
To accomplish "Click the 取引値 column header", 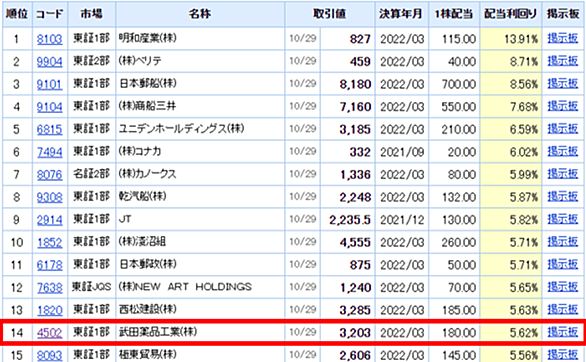I will (x=330, y=14).
